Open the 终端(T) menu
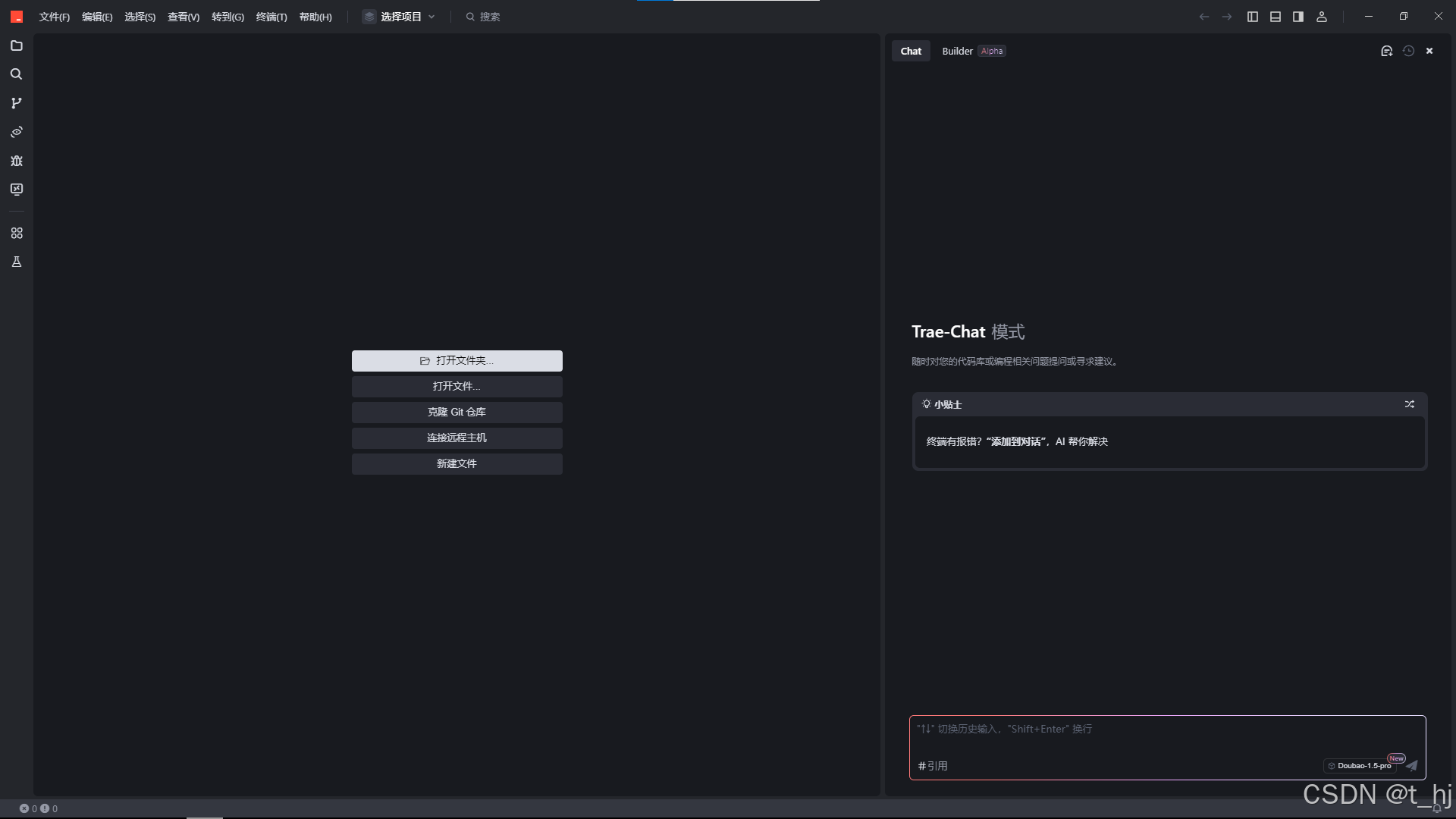 [271, 17]
